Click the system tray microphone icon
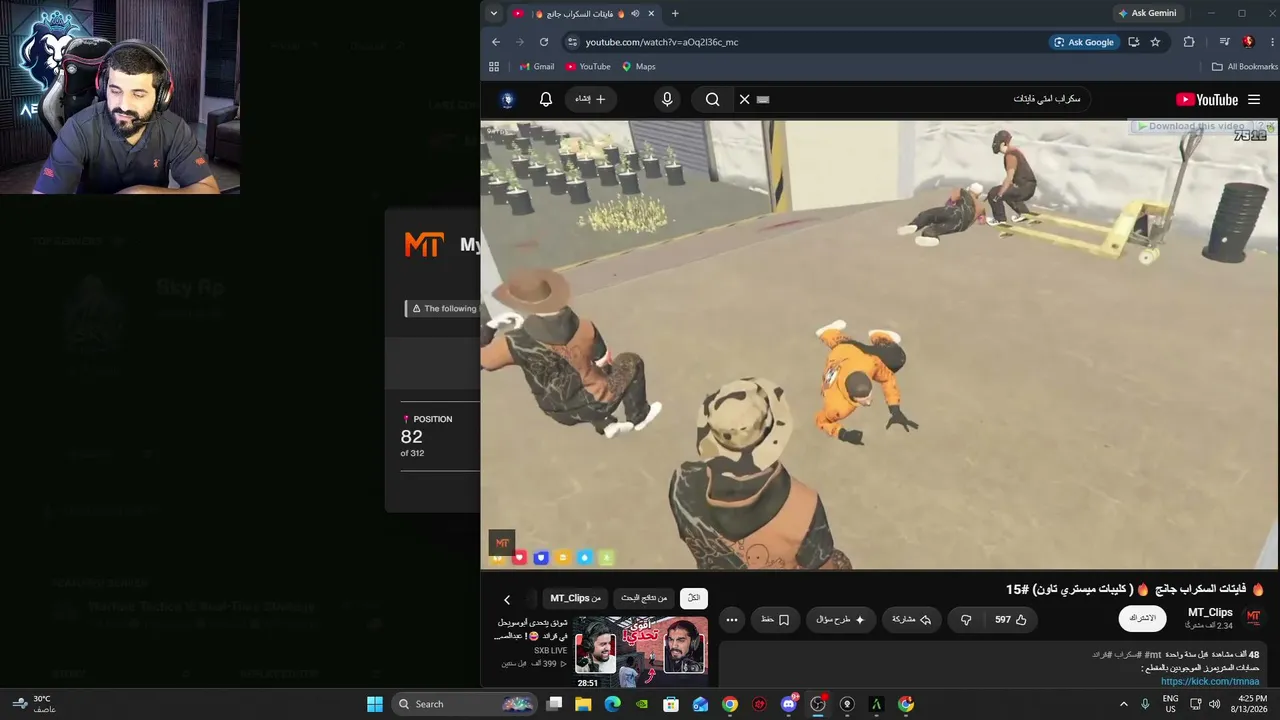1280x720 pixels. (1146, 704)
